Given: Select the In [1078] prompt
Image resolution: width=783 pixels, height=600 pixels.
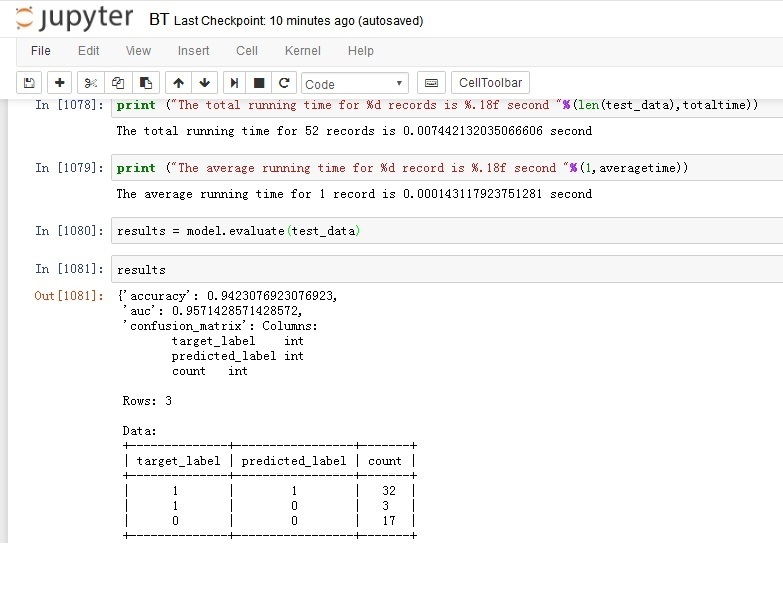Looking at the screenshot, I should [69, 105].
